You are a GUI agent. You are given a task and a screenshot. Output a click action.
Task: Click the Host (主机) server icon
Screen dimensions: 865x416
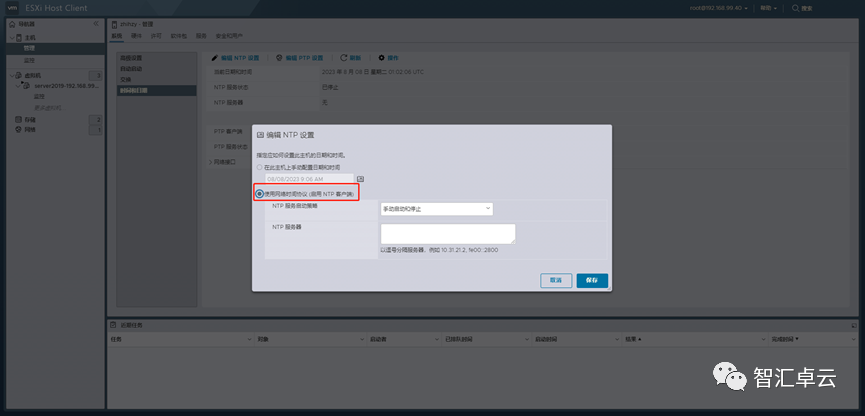[x=19, y=38]
